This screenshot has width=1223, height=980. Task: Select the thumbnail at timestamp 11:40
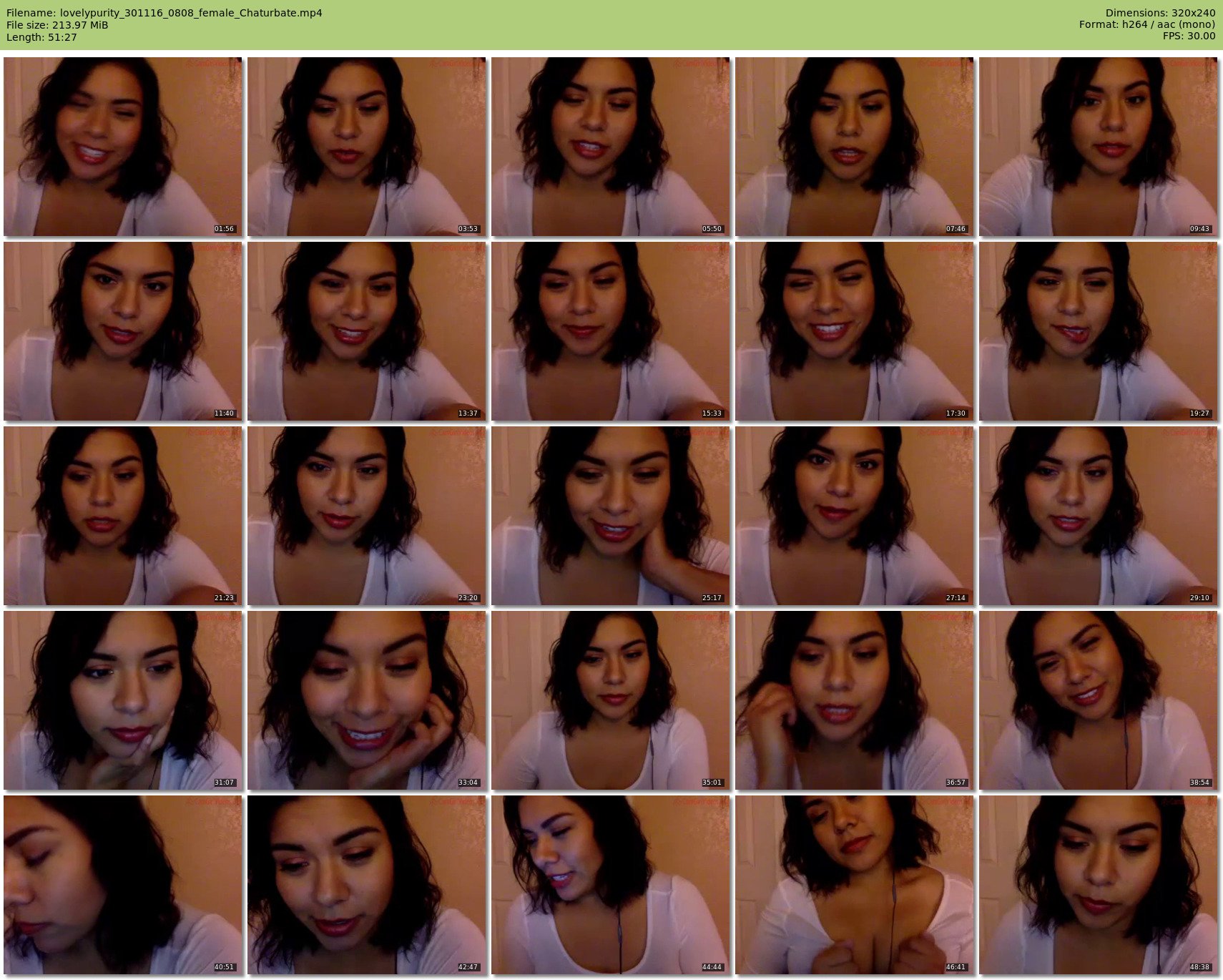tap(123, 331)
